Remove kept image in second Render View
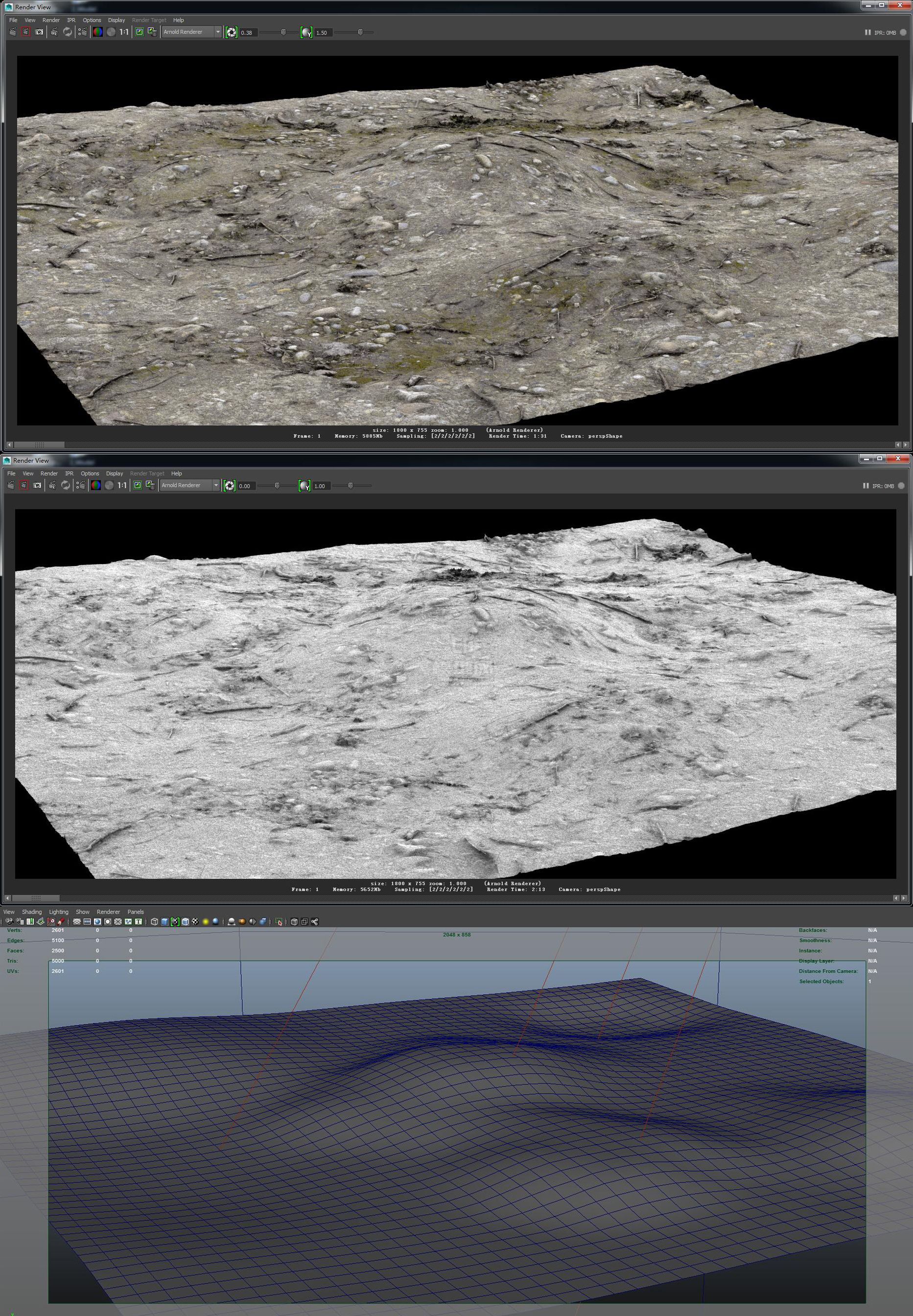913x1316 pixels. click(150, 486)
